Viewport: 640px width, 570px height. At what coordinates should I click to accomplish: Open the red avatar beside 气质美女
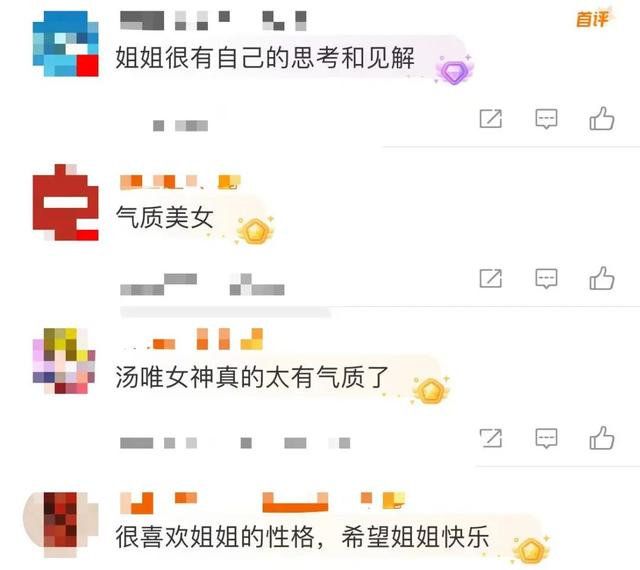pos(65,202)
